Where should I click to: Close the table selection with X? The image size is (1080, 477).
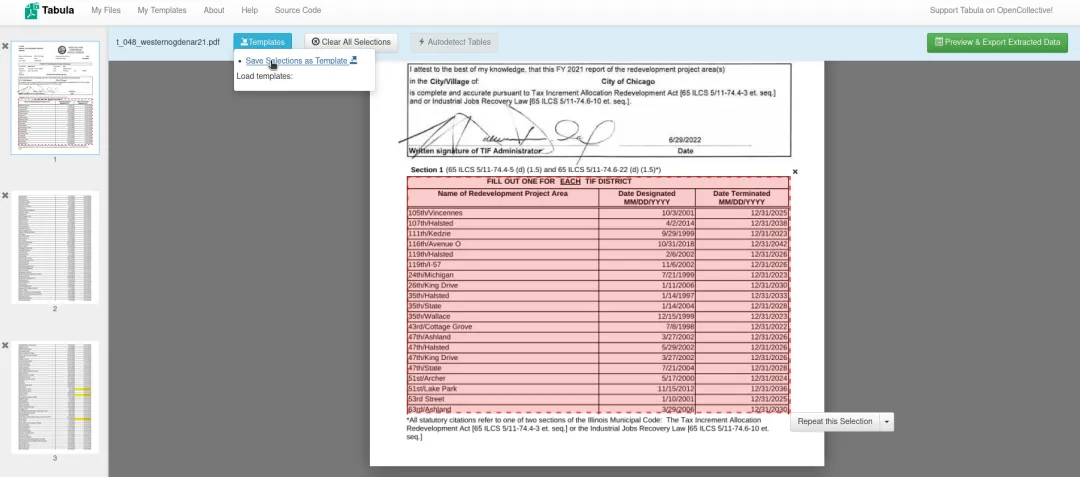pyautogui.click(x=795, y=171)
